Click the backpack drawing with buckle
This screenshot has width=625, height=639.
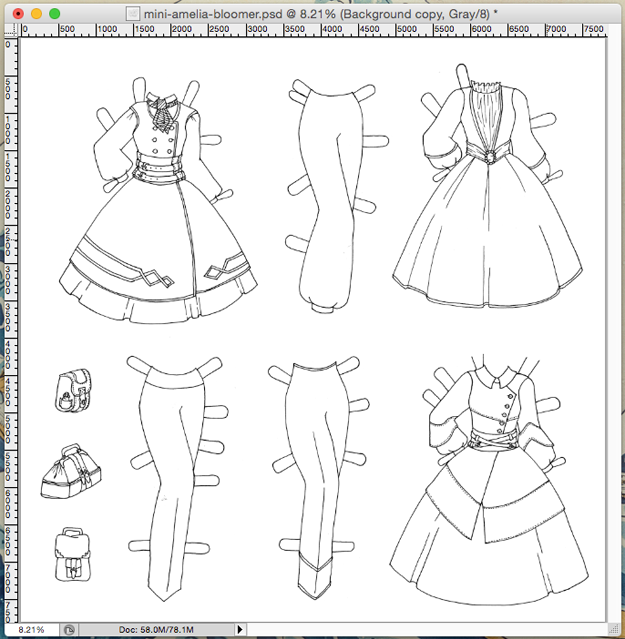tap(73, 554)
